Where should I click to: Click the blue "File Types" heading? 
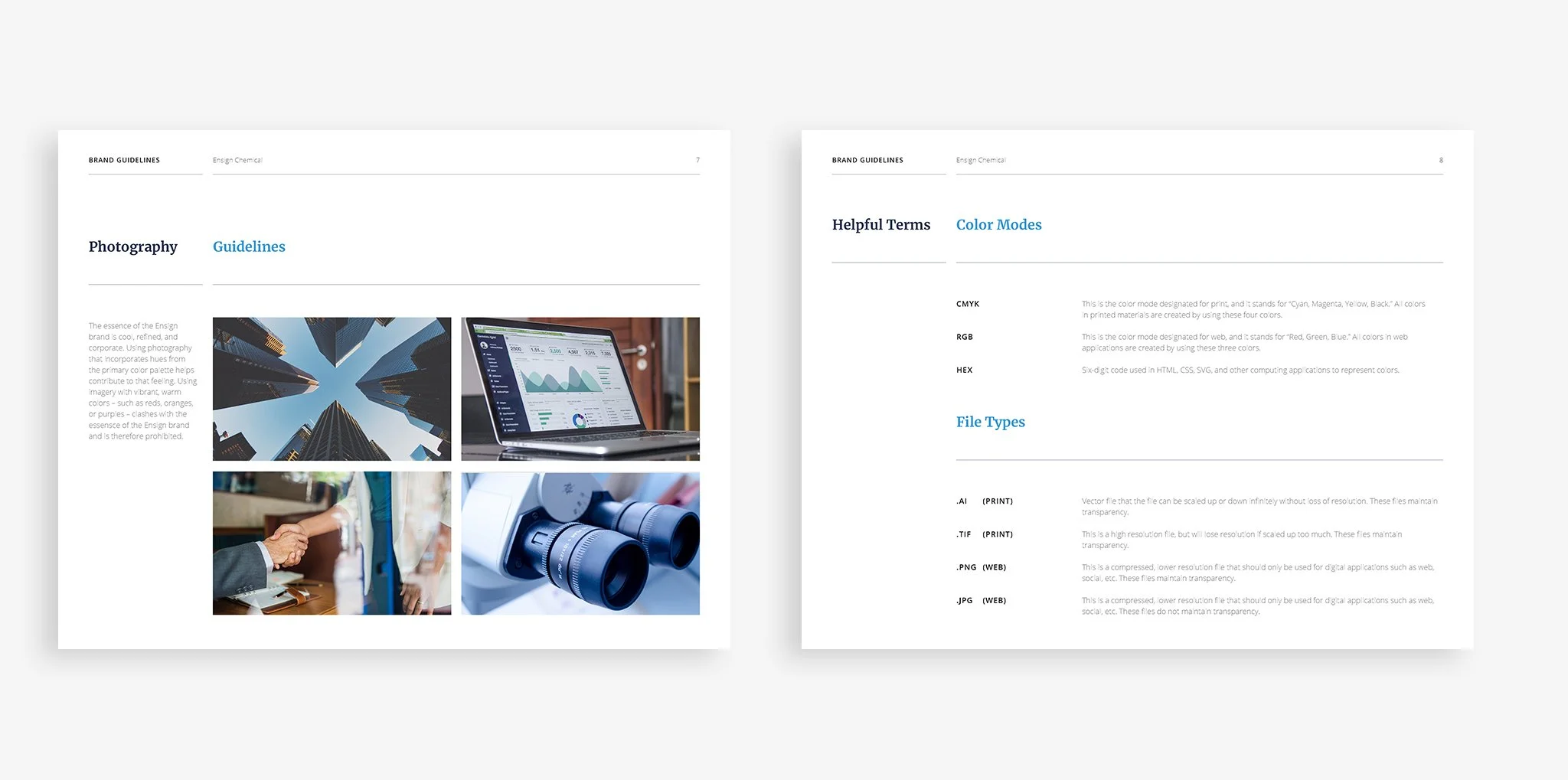point(991,422)
